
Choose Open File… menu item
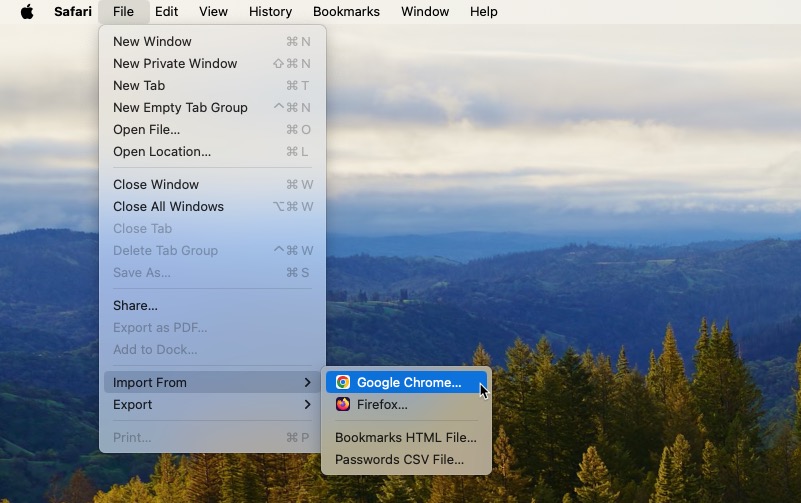click(x=213, y=130)
